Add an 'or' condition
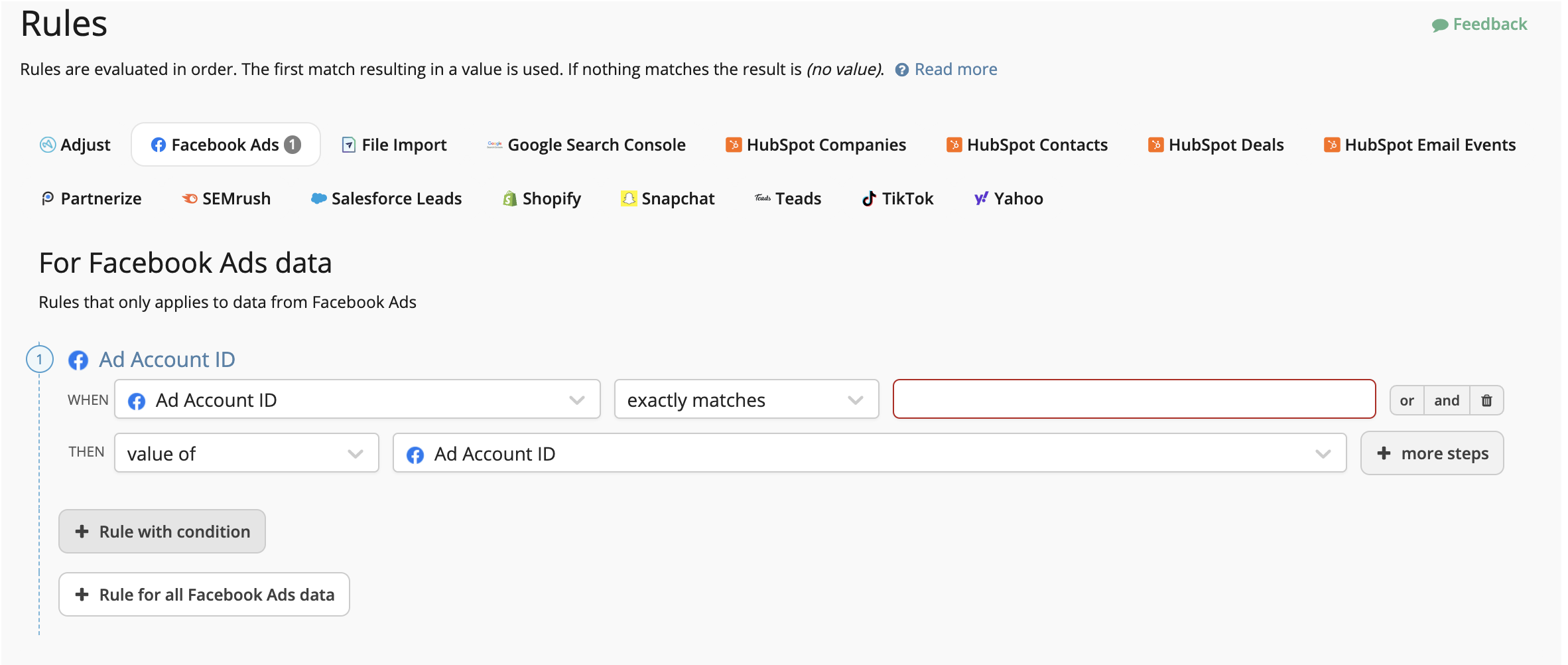 click(1407, 400)
